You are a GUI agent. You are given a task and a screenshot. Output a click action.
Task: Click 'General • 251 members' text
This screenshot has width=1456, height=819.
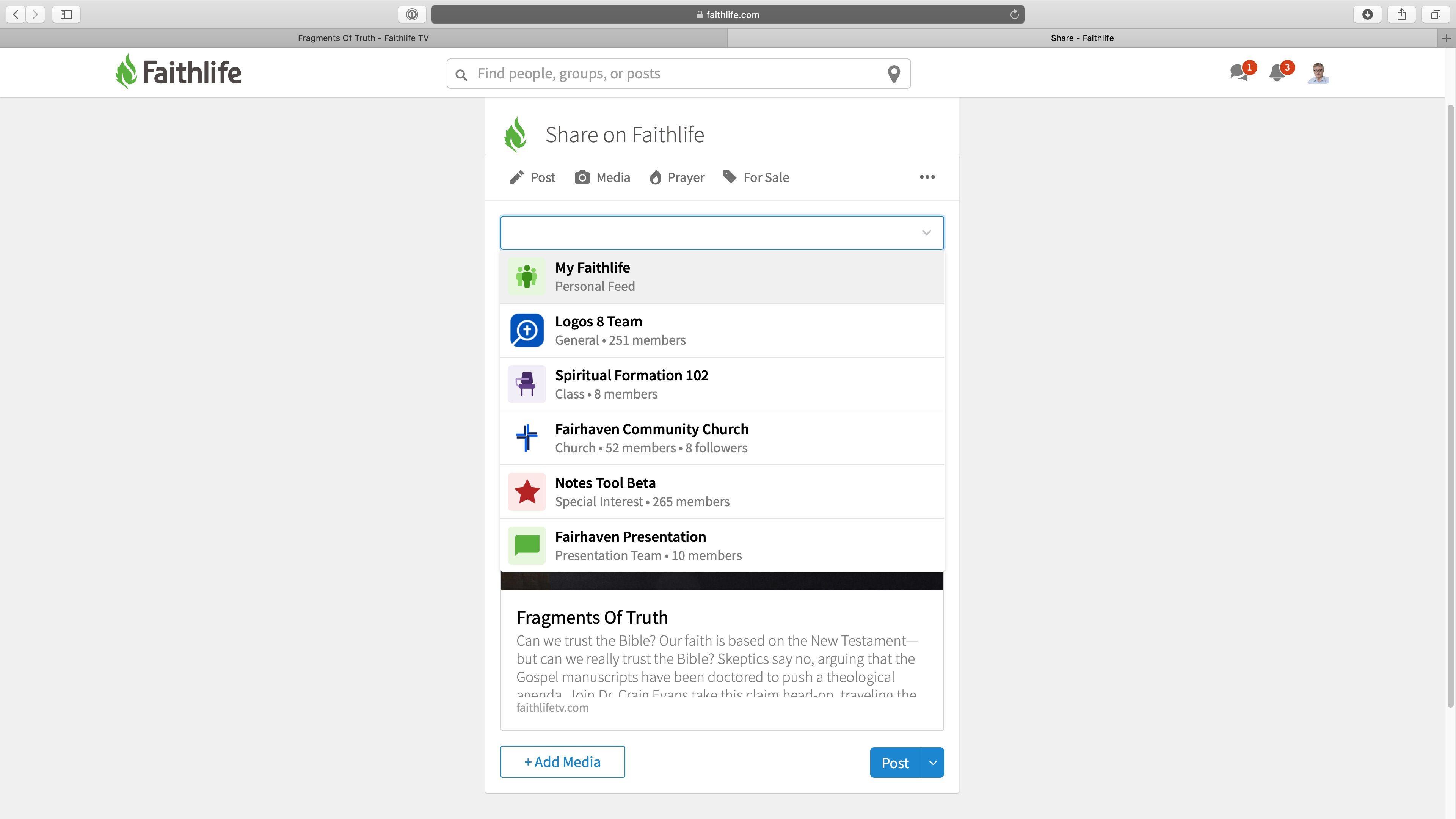point(620,340)
